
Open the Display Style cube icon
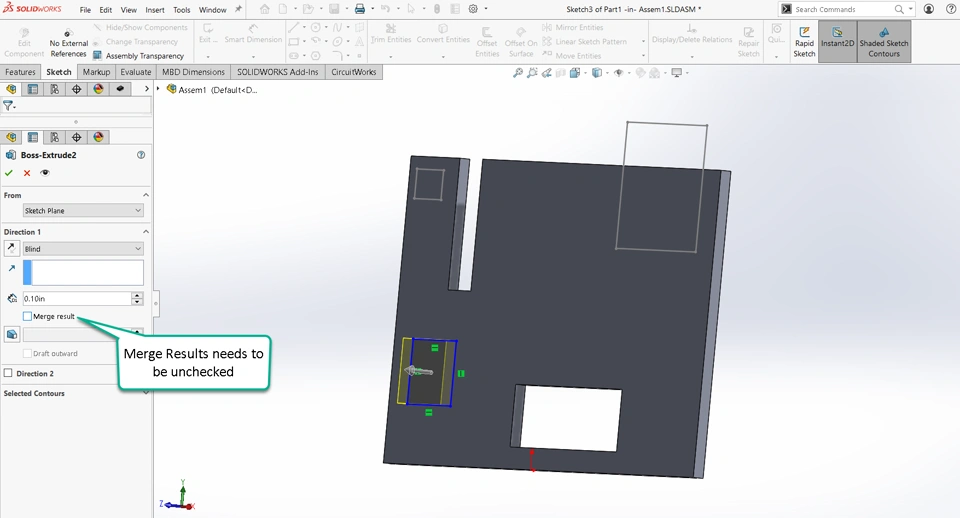click(x=596, y=73)
